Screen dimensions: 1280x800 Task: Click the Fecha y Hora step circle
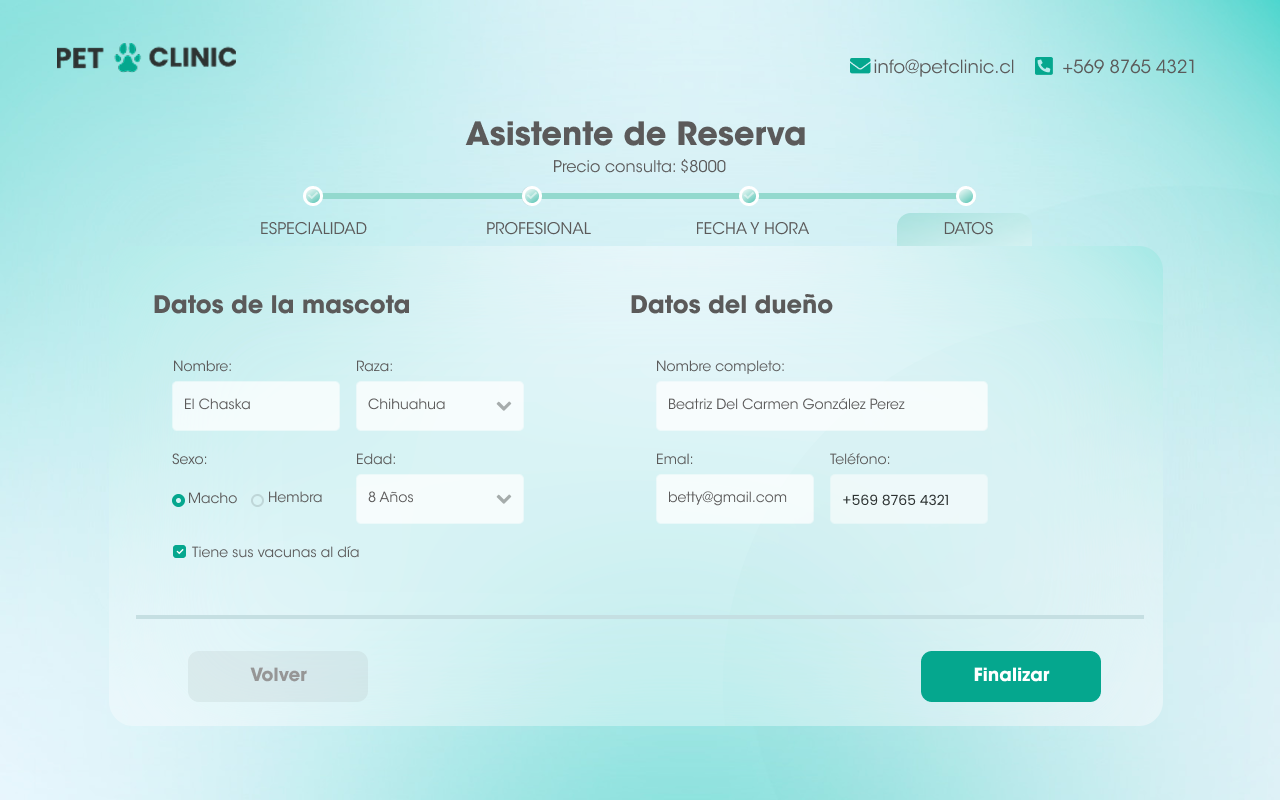(749, 196)
